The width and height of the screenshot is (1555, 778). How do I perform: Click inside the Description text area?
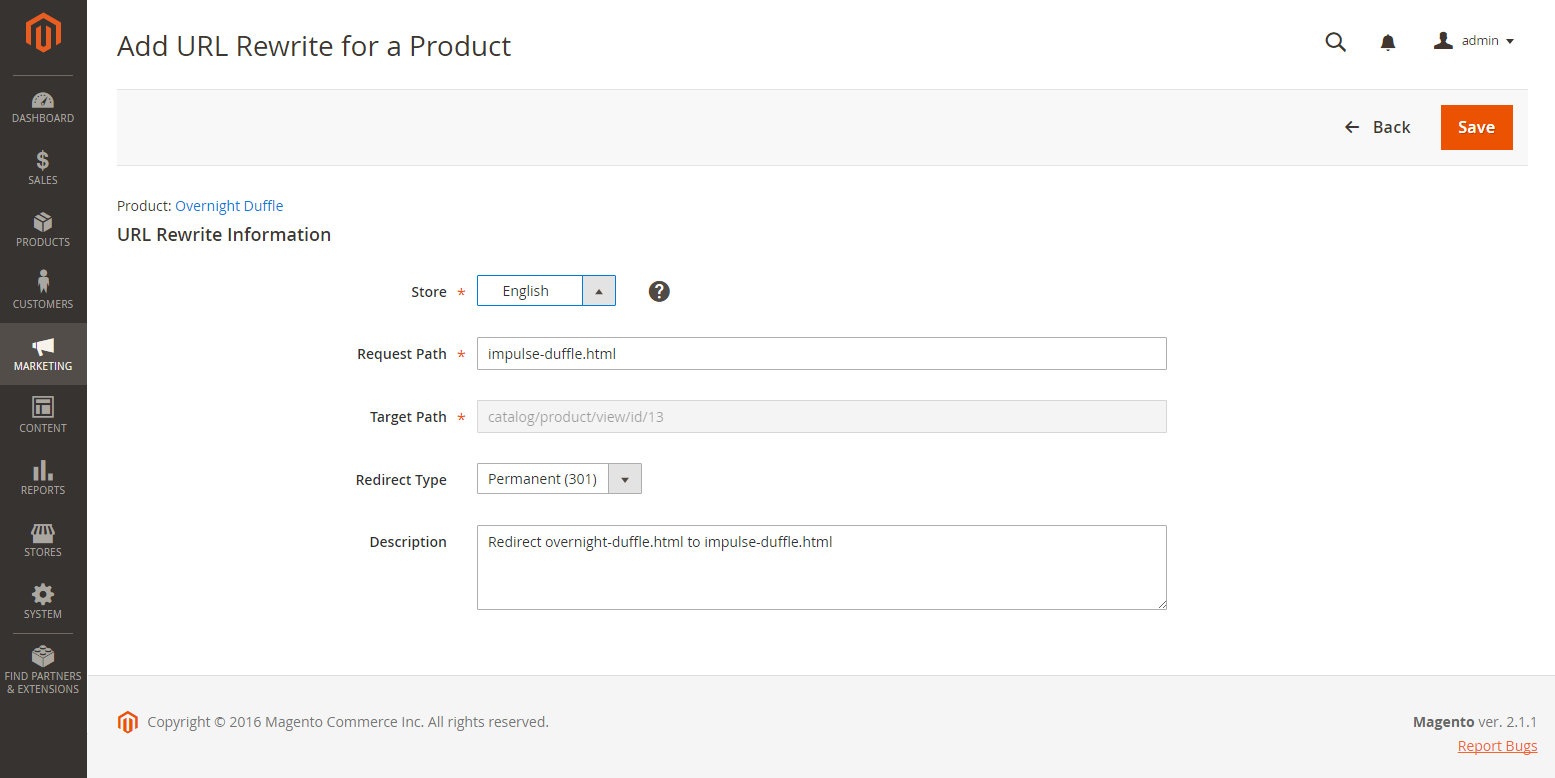(x=822, y=567)
